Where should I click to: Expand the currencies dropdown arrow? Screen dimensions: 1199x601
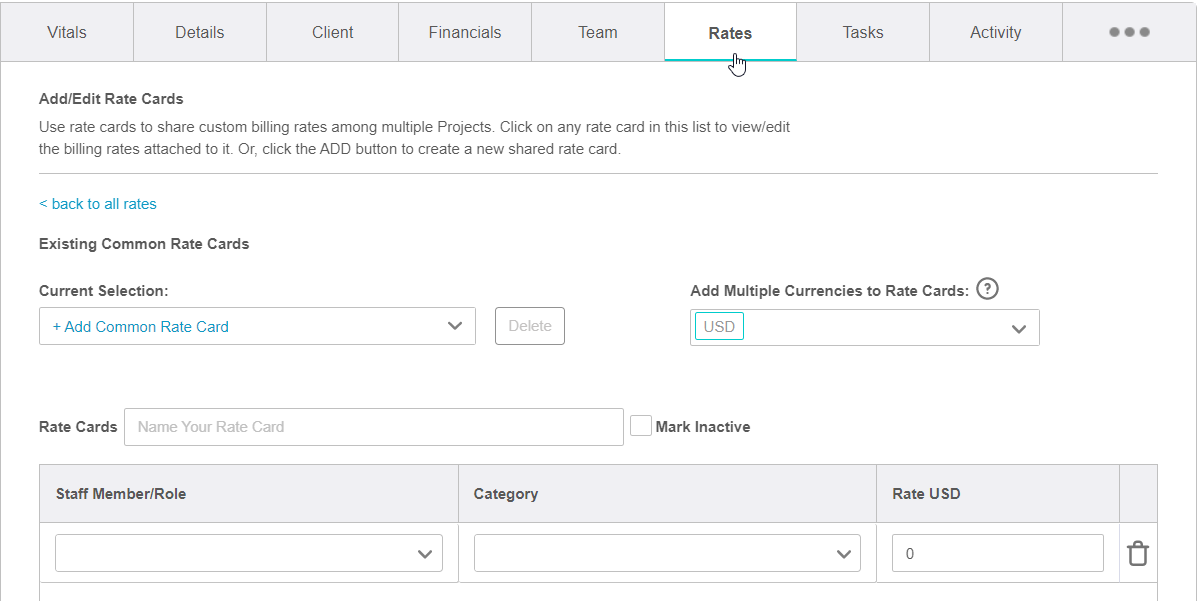[x=1019, y=329]
